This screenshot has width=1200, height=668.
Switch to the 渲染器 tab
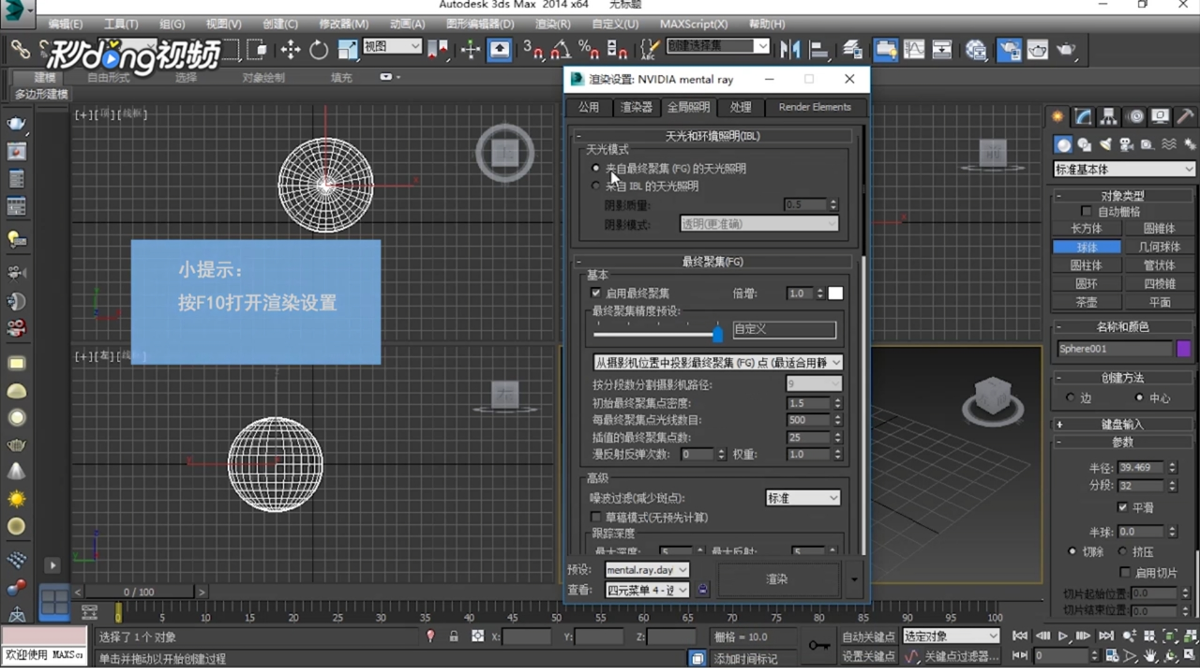(x=636, y=107)
